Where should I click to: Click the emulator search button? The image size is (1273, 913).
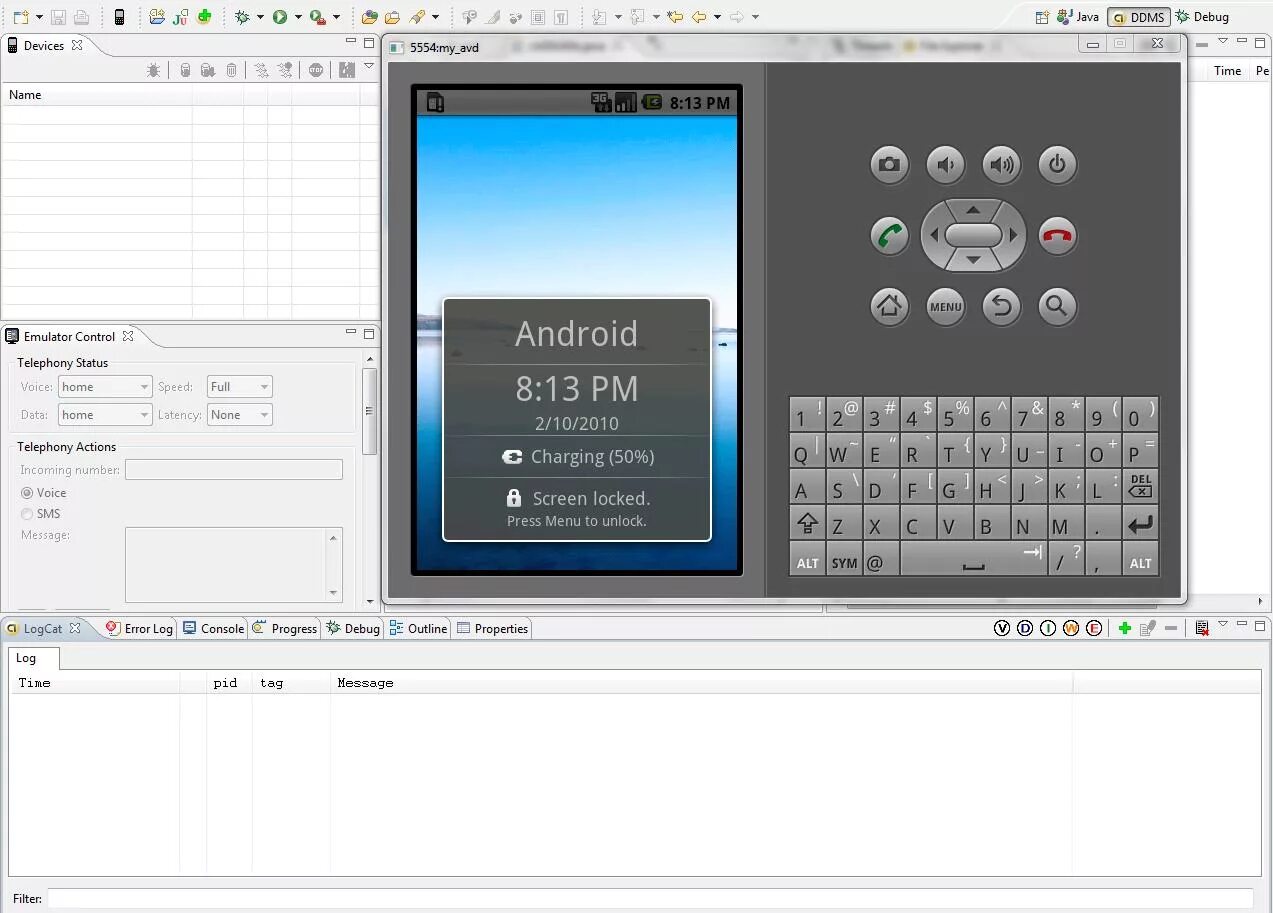click(1057, 306)
